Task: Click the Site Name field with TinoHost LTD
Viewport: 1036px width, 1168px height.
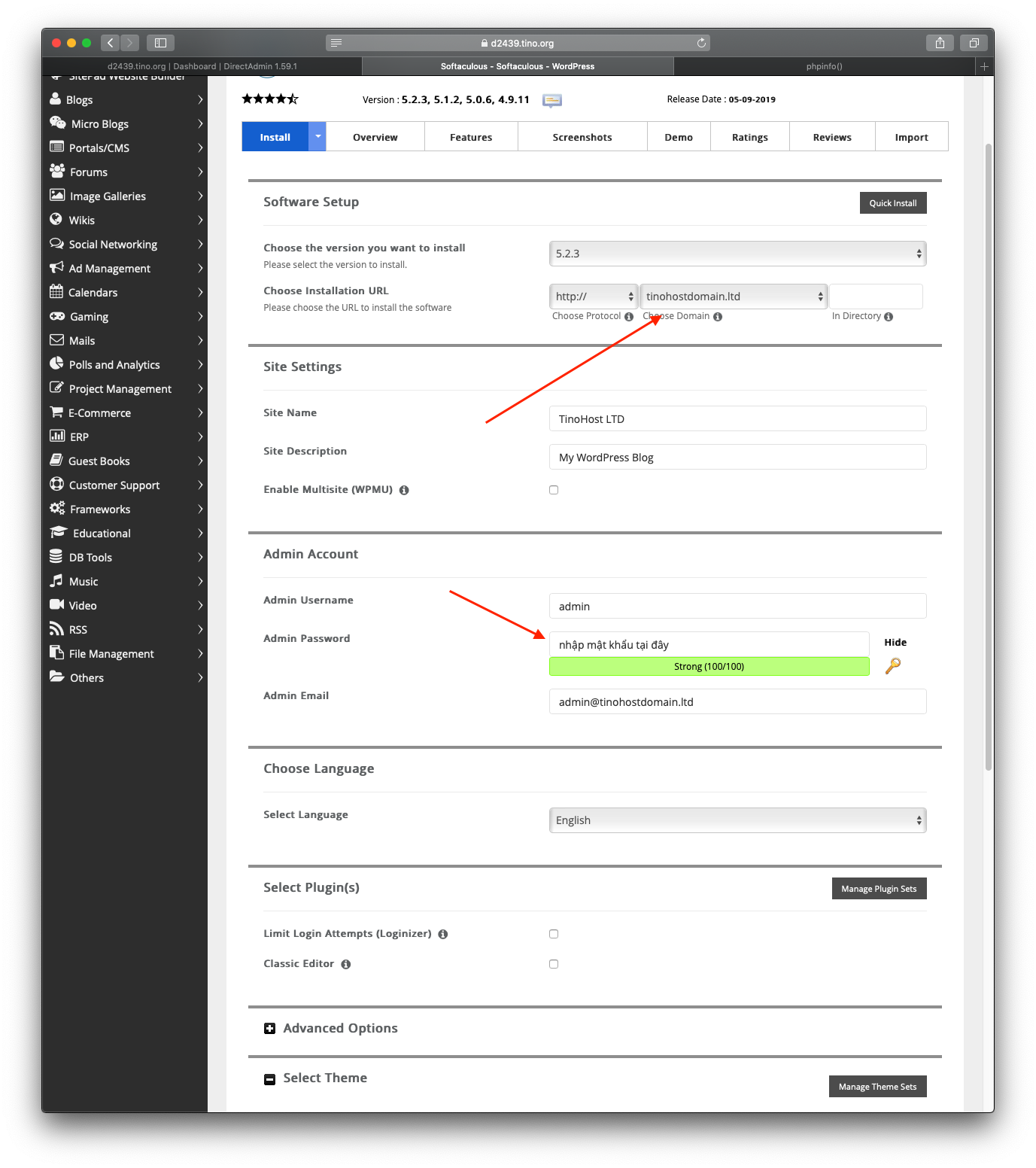Action: click(x=738, y=419)
